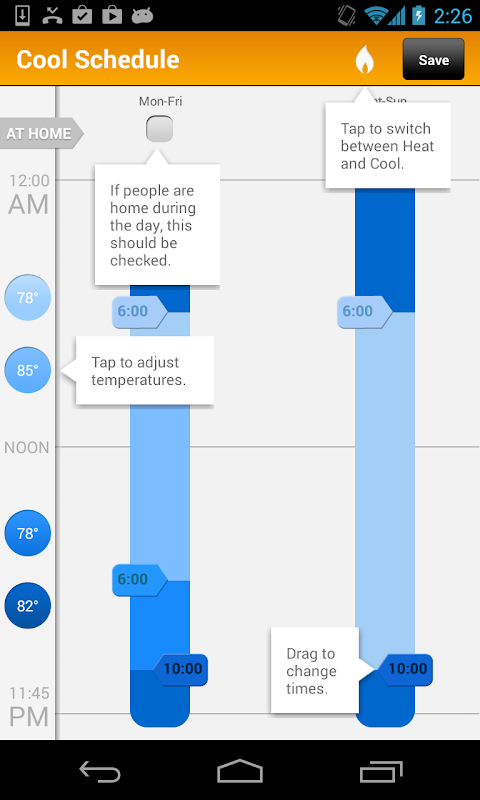This screenshot has width=480, height=800.
Task: Open Android Recent apps button
Action: 381,771
